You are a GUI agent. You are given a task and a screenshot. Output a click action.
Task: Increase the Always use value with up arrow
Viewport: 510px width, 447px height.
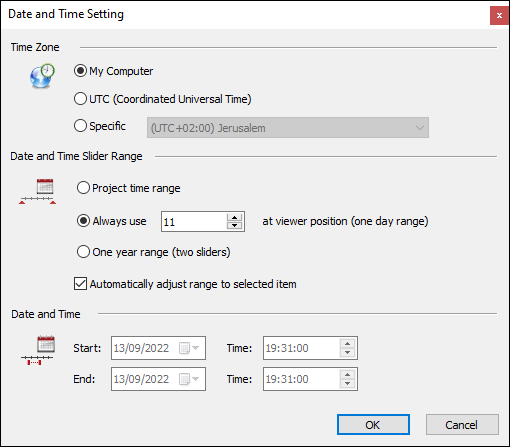234,218
